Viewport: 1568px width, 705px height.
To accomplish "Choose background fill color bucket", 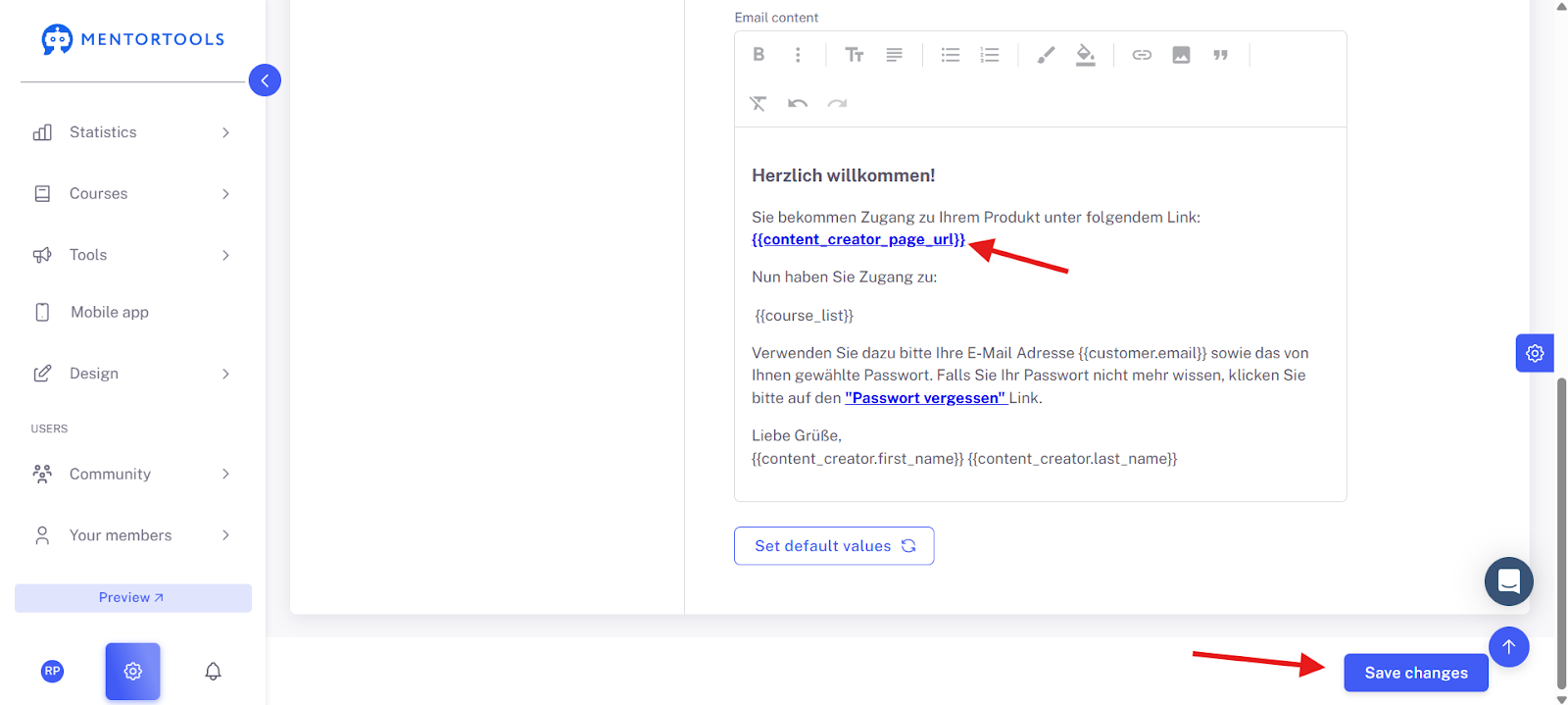I will click(x=1085, y=55).
